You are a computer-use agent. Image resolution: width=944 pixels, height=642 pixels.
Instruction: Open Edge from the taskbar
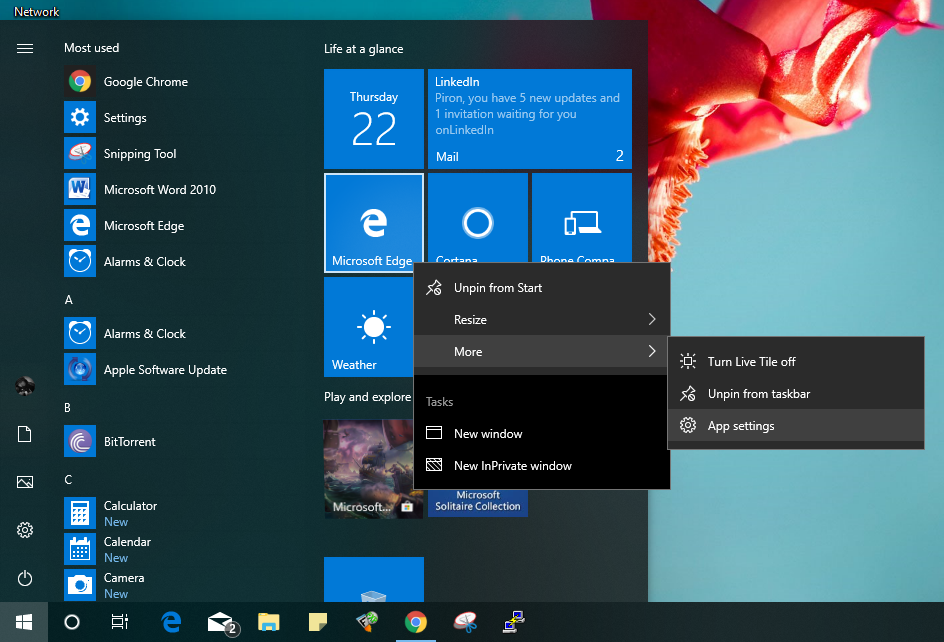click(172, 622)
